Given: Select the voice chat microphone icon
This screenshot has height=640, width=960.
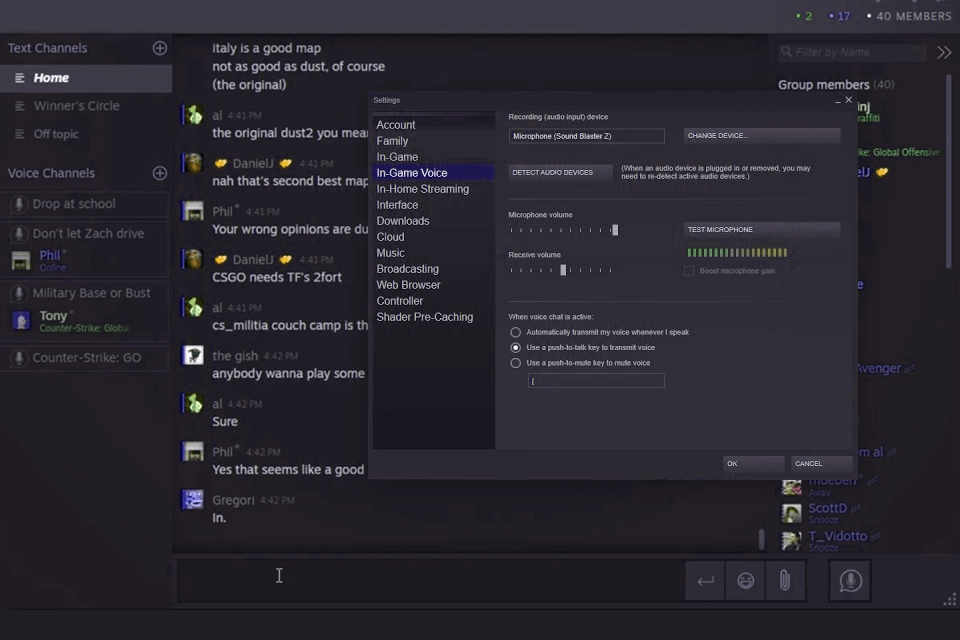Looking at the screenshot, I should [x=850, y=580].
